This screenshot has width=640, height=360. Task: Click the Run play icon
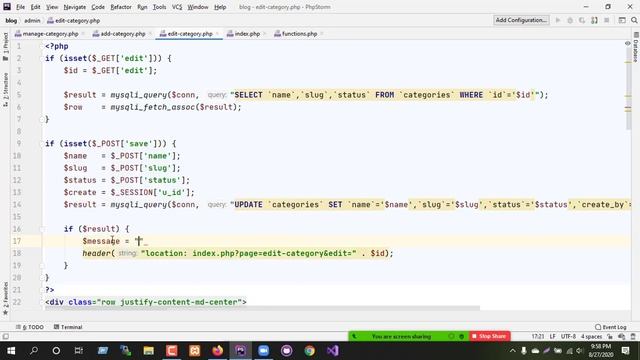(558, 20)
